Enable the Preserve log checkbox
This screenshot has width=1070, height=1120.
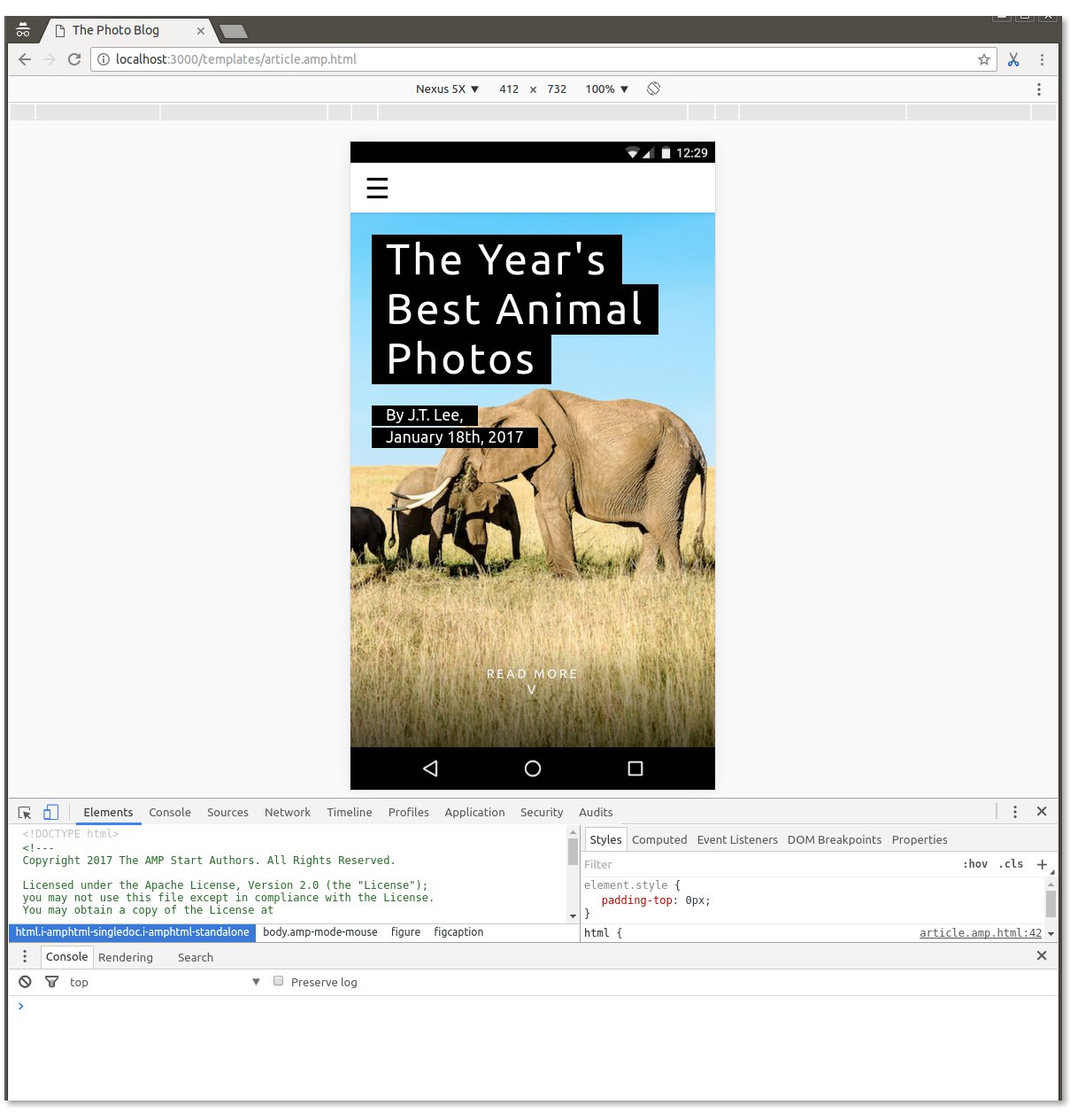tap(279, 981)
